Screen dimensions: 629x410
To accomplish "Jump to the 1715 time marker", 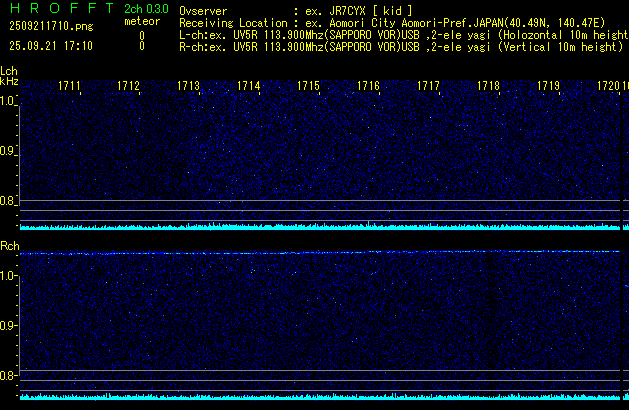I will point(308,87).
